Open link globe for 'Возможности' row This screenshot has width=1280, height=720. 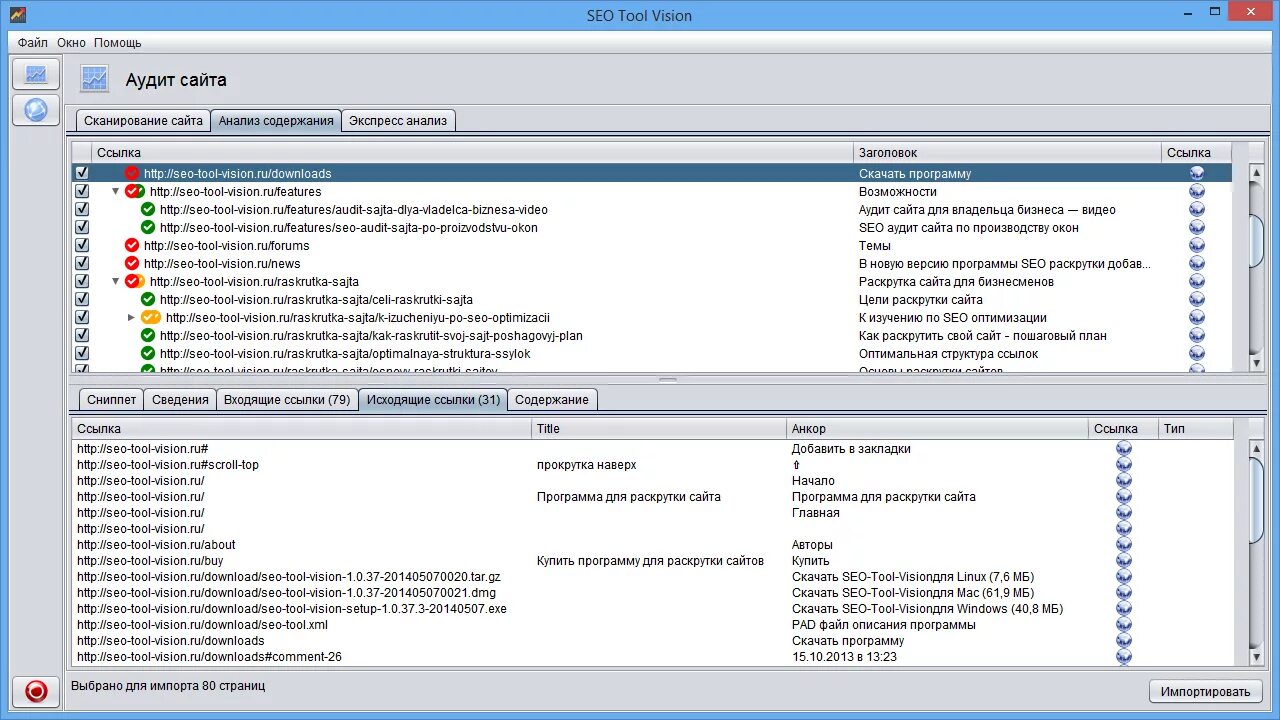(x=1196, y=191)
